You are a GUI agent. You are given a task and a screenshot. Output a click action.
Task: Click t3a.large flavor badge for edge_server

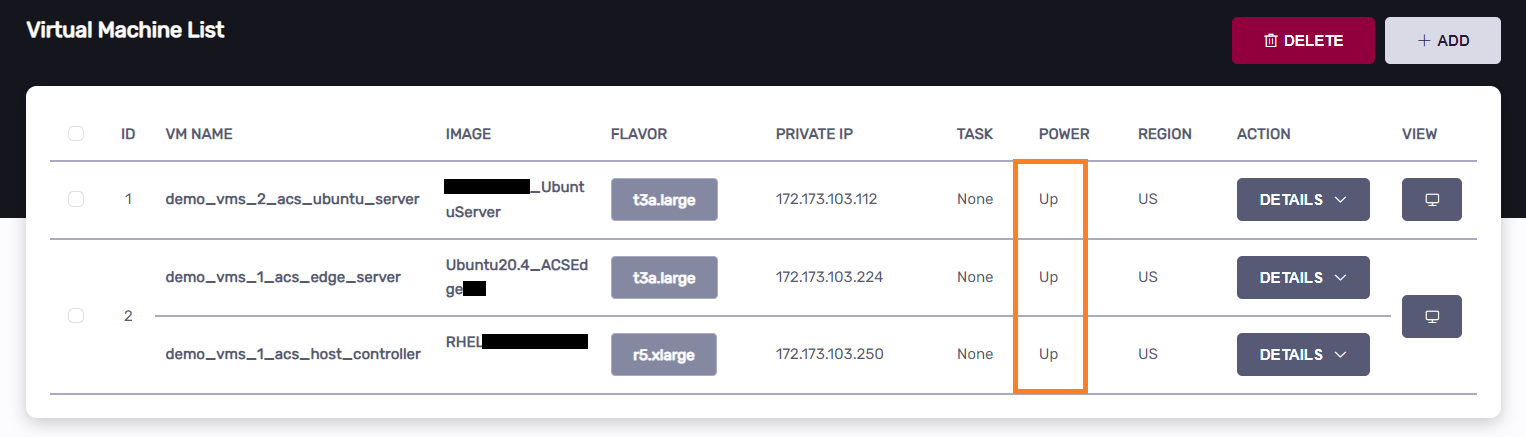point(663,277)
